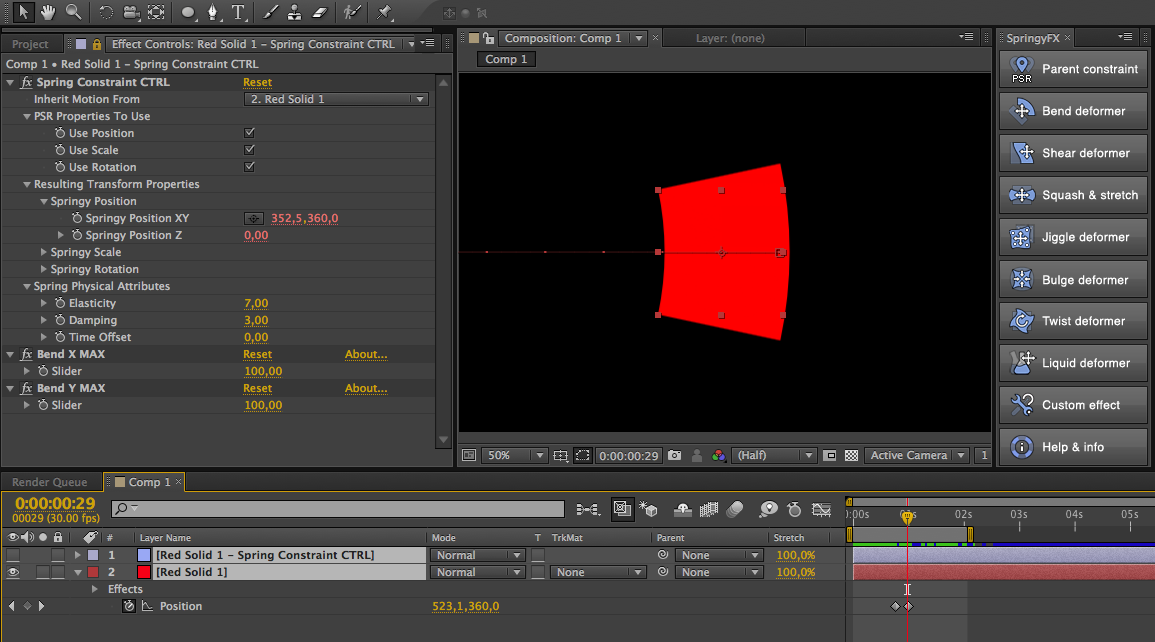Take a snapshot with camera icon

coord(674,456)
